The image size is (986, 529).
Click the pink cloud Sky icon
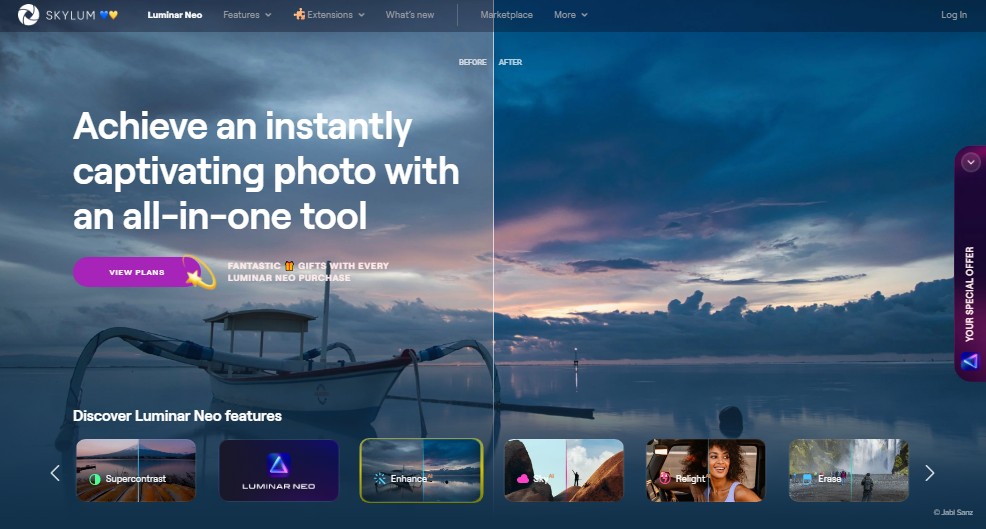(x=523, y=479)
